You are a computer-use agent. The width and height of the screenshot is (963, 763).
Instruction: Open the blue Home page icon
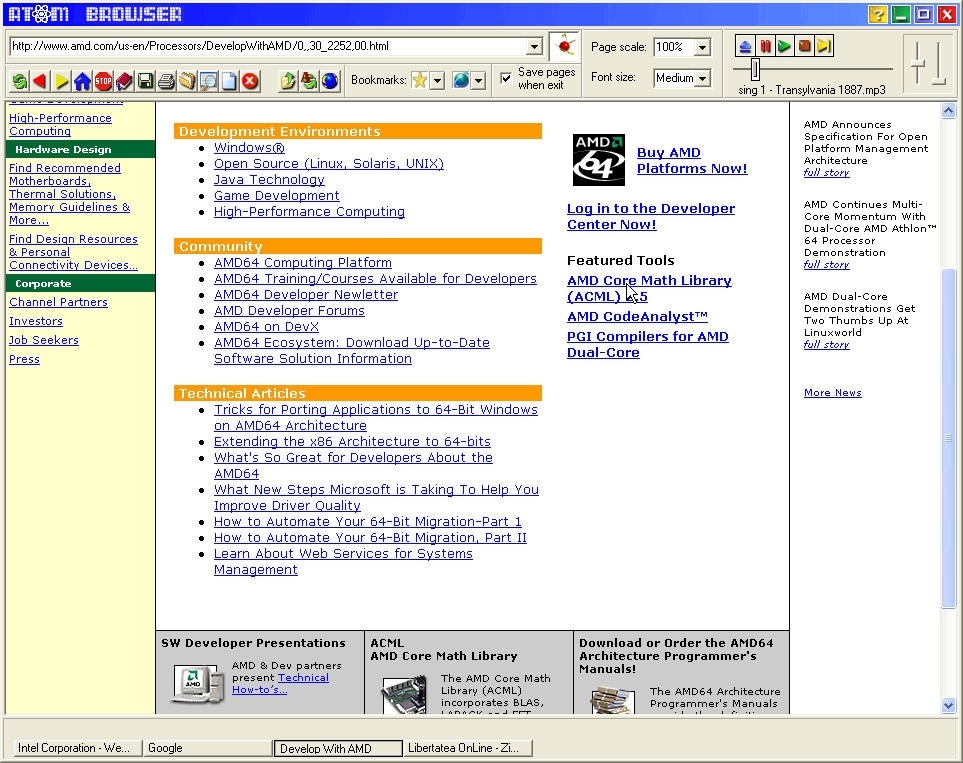click(82, 81)
